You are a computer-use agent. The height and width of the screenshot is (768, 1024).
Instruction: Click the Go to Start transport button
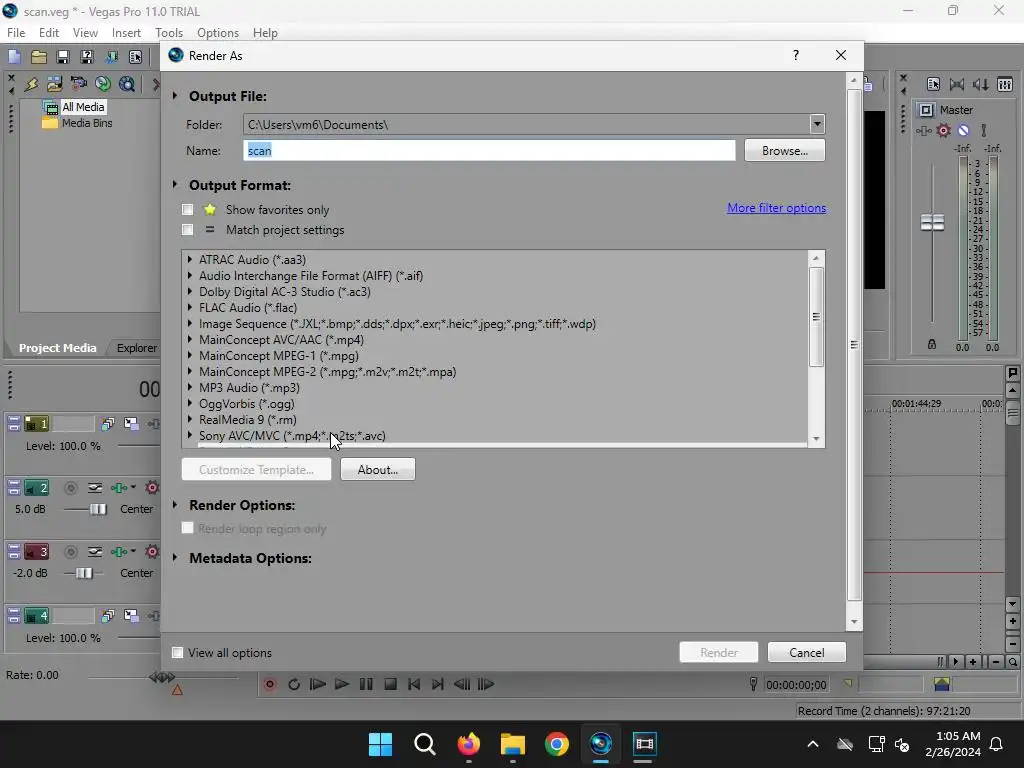(414, 684)
